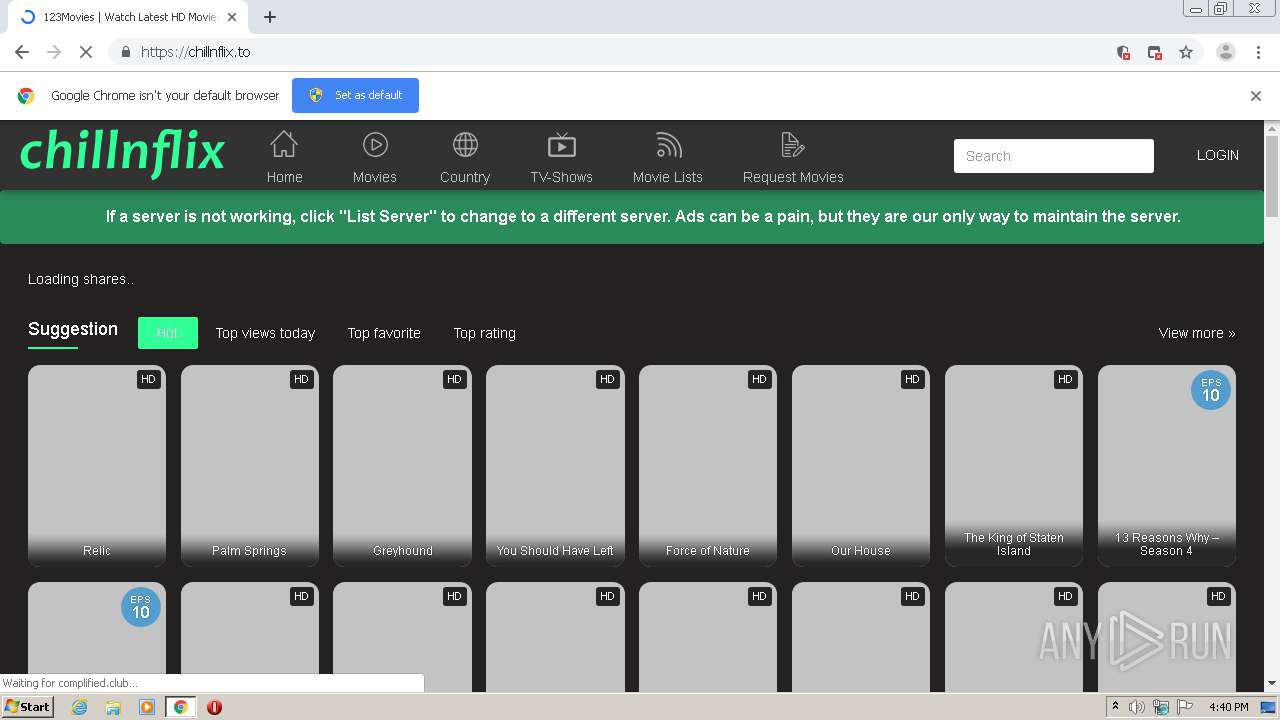Stop page loading with X button

85,52
